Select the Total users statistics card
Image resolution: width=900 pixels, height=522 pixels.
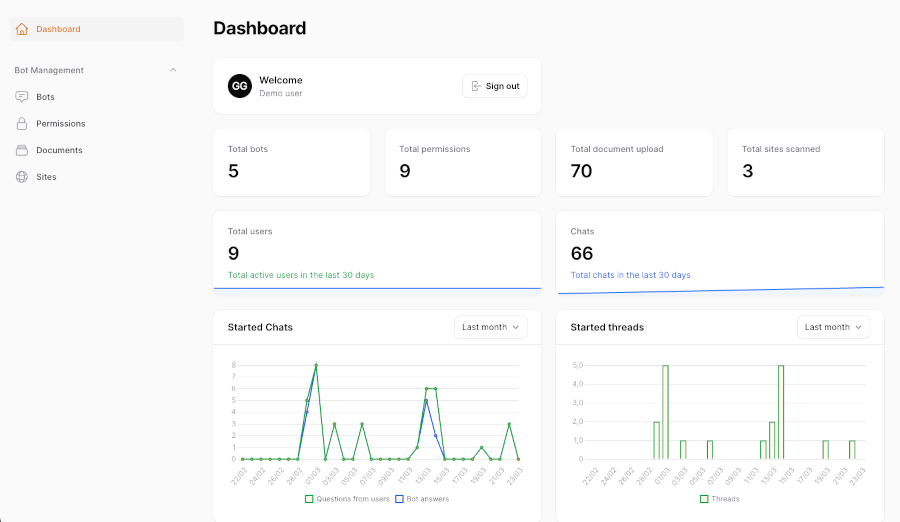pyautogui.click(x=377, y=250)
